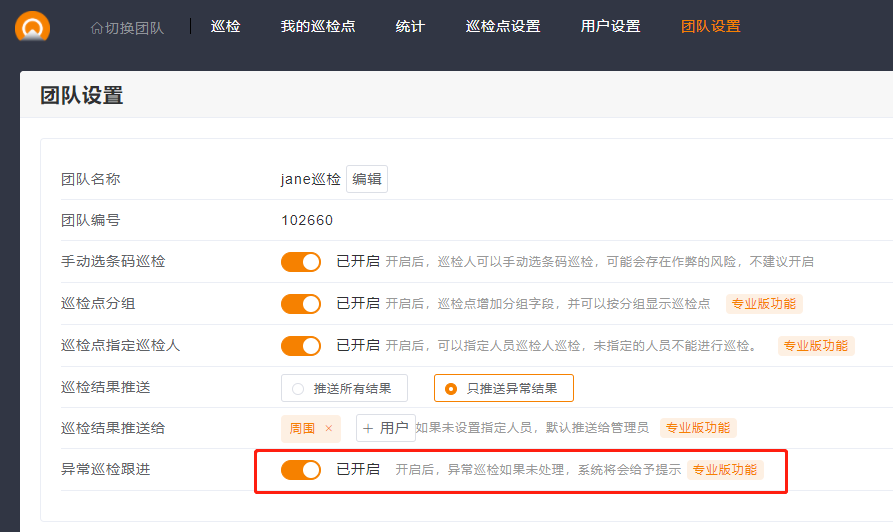This screenshot has height=532, width=893.
Task: Remove the 周围 tag with its x icon
Action: 329,428
